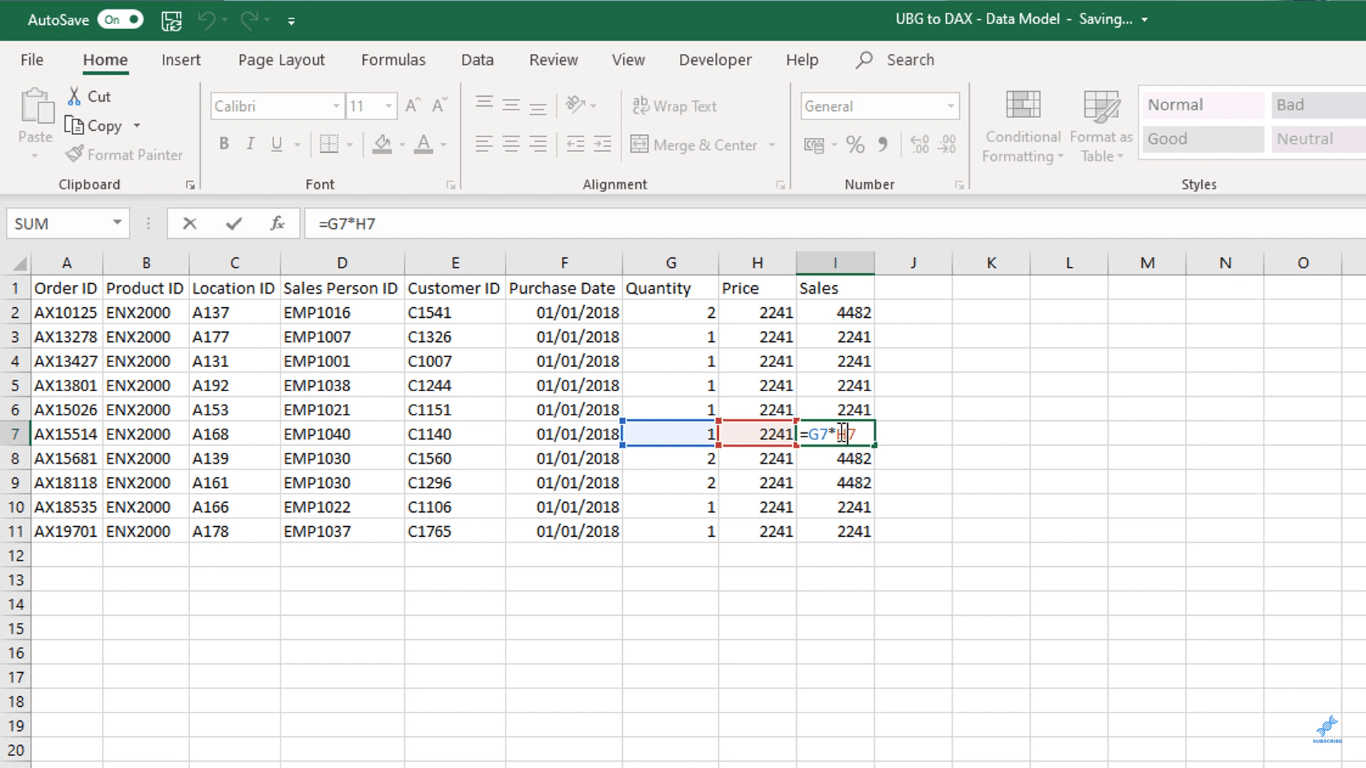The image size is (1366, 768).
Task: Click the Accounting Number Format icon
Action: (814, 145)
